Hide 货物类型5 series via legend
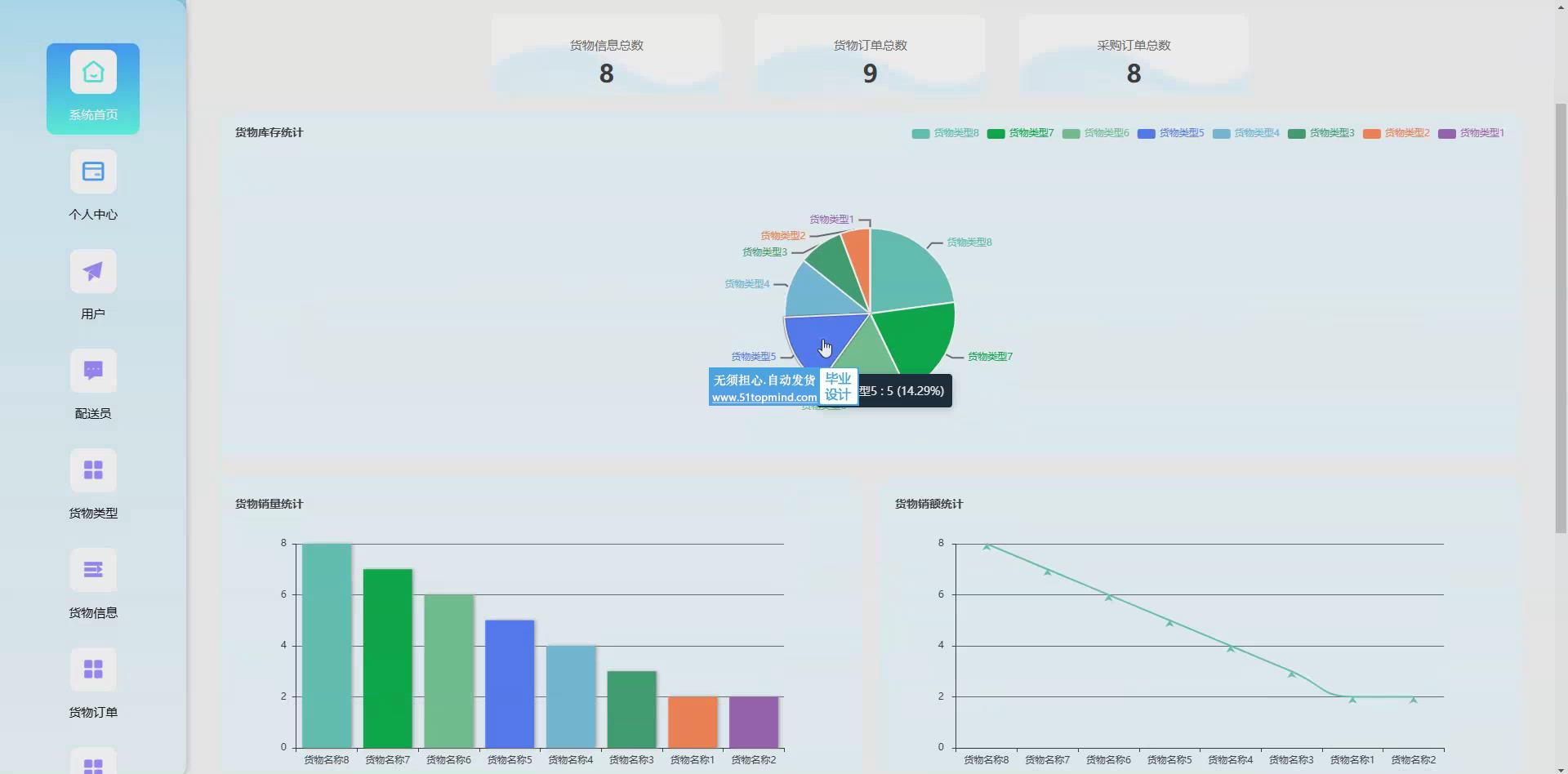The width and height of the screenshot is (1568, 774). [x=1170, y=133]
